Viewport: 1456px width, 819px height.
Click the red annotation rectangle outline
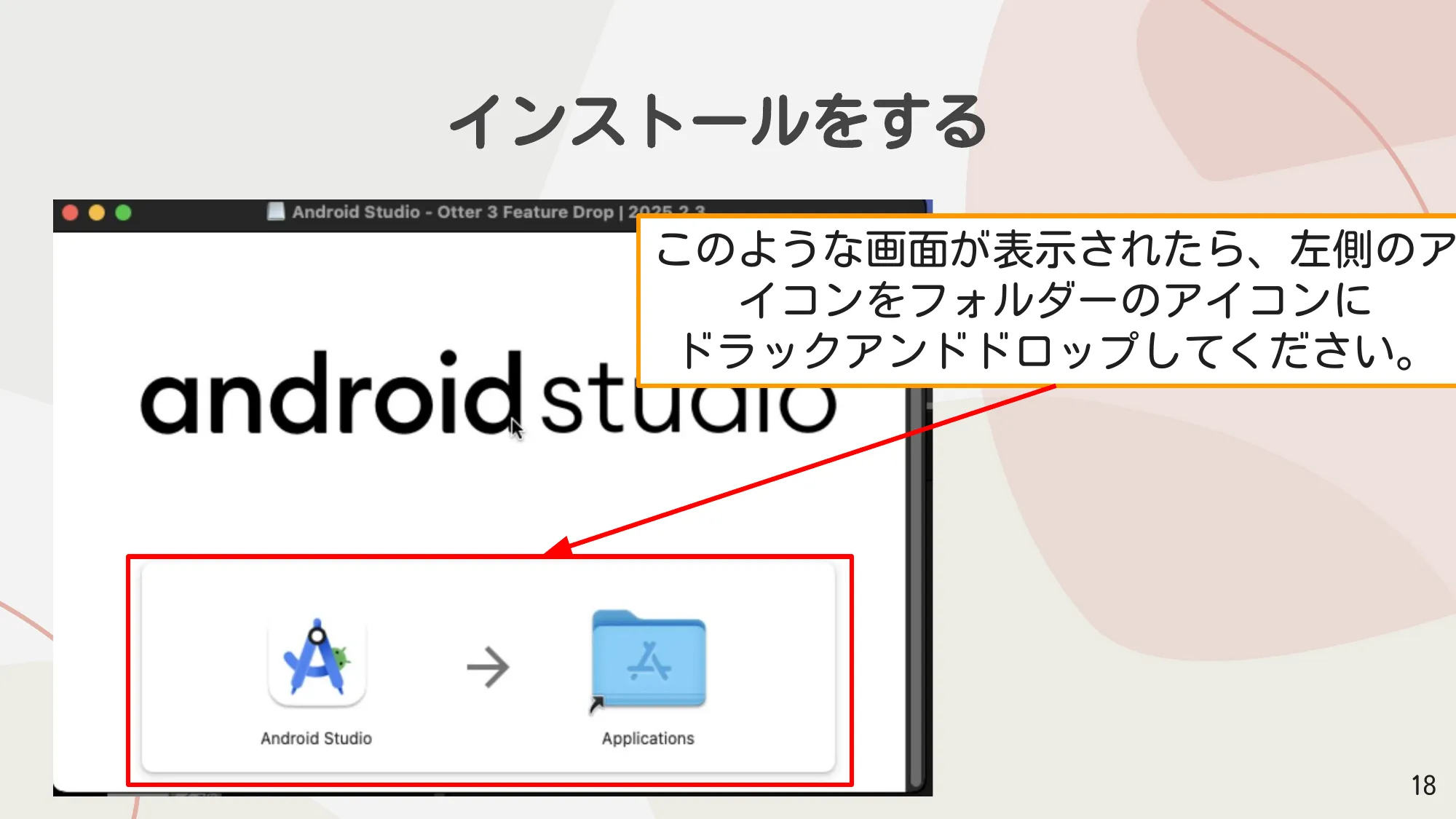click(x=489, y=557)
